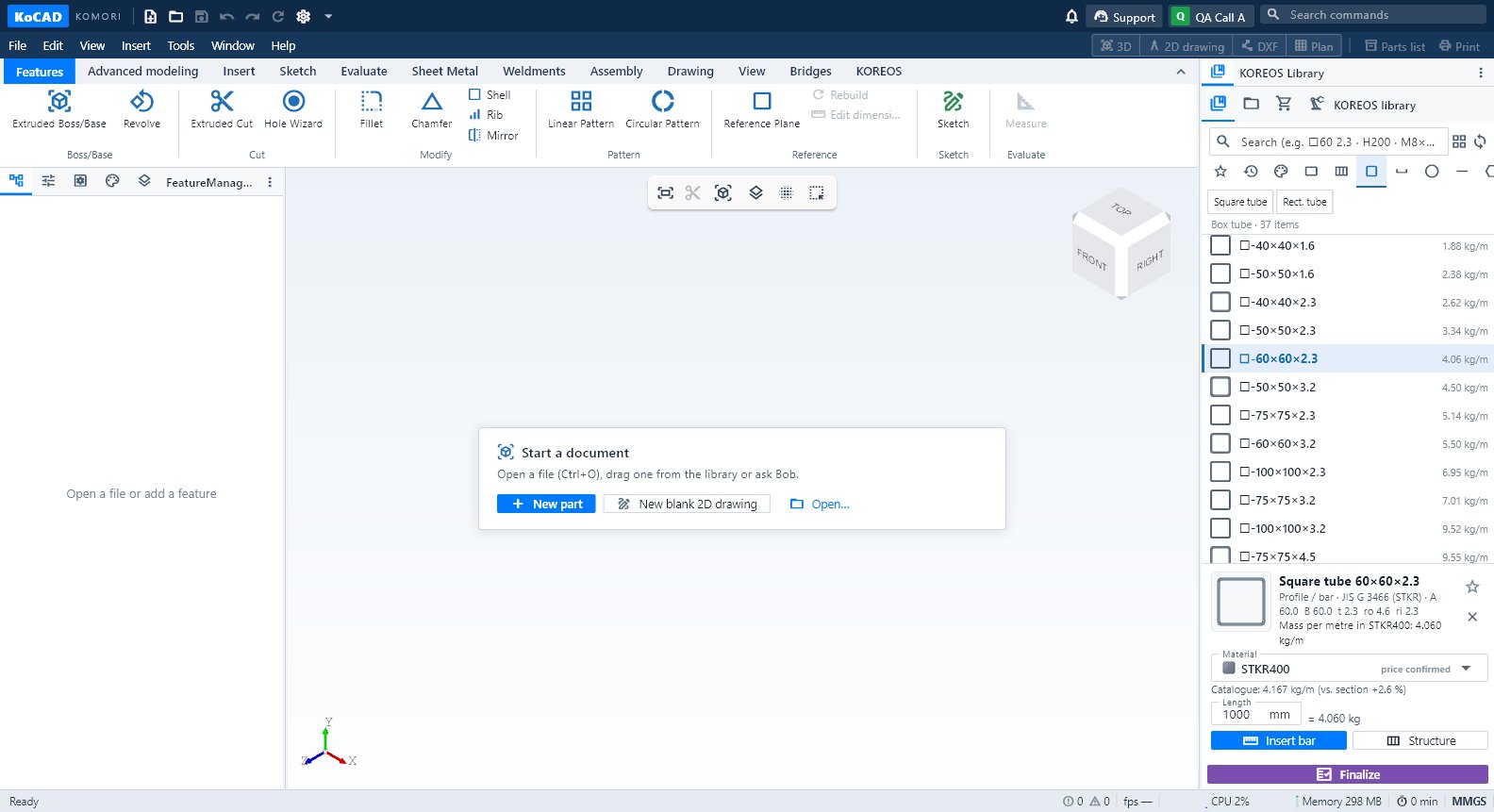Switch to 3D view mode
Image resolution: width=1494 pixels, height=812 pixels.
1116,45
